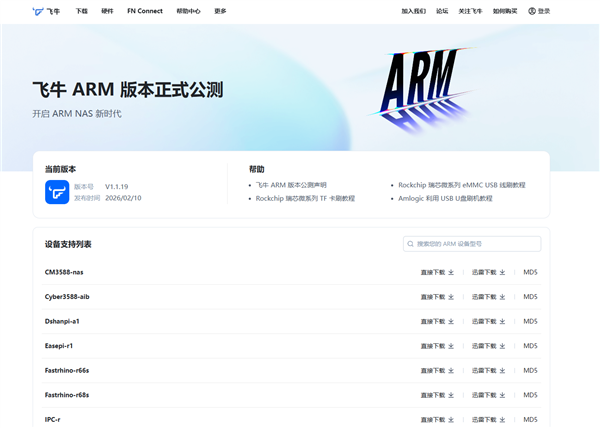Image resolution: width=600 pixels, height=428 pixels.
Task: Click direct download arrow icon for CM3588-nas
Action: (451, 272)
